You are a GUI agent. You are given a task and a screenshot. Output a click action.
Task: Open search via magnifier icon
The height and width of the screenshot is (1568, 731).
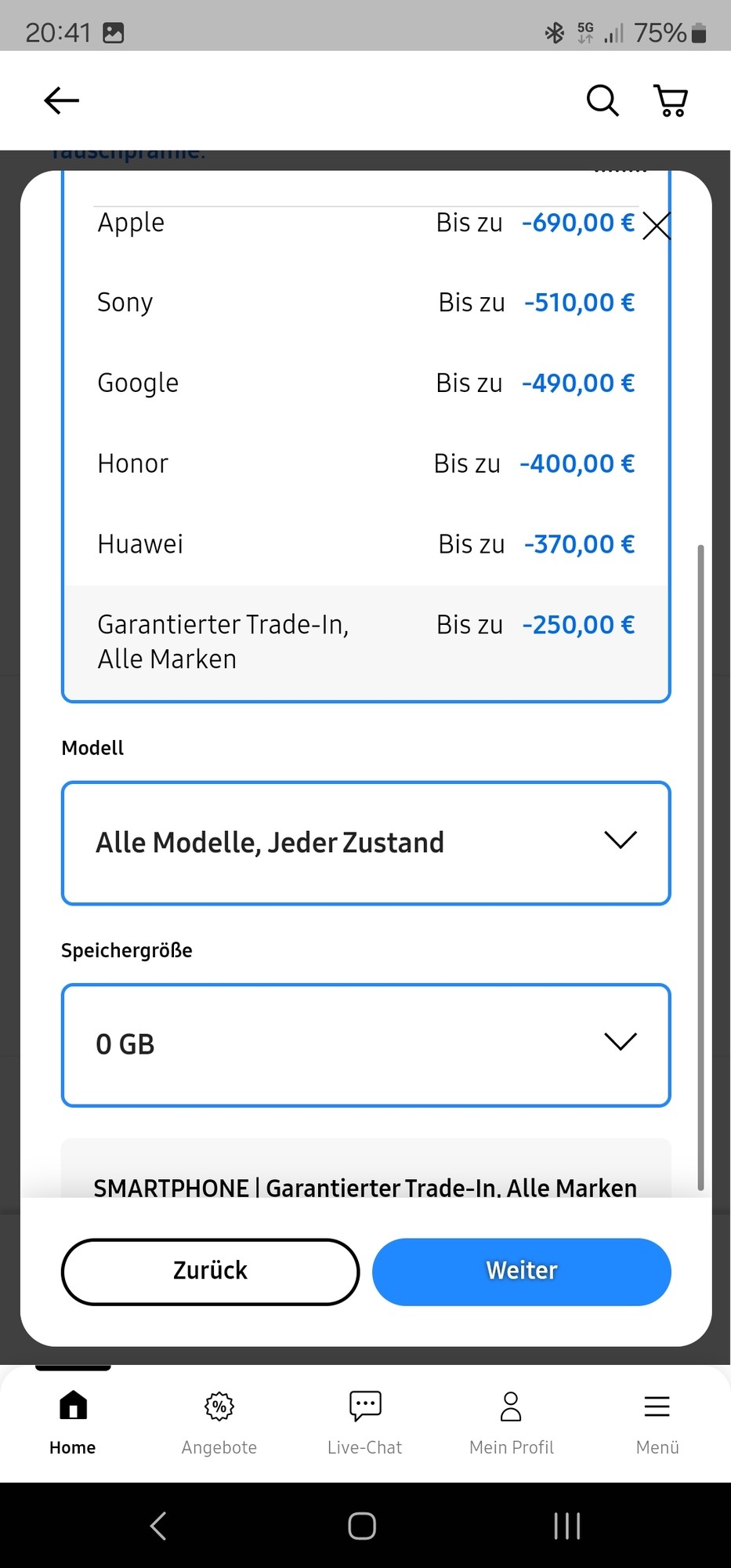coord(603,100)
